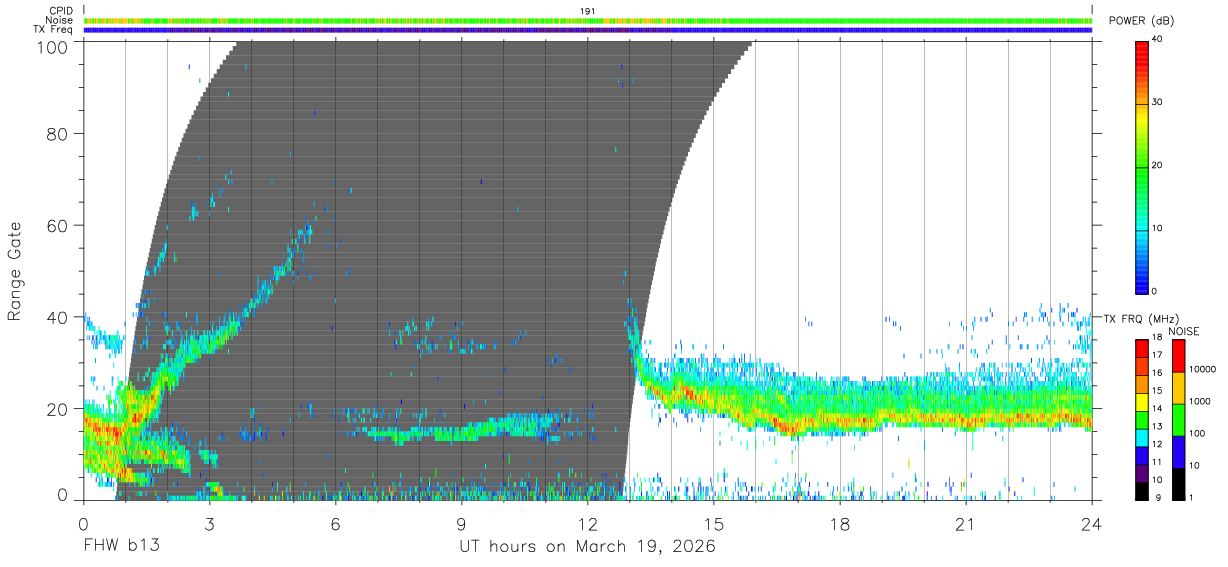Click the POWER (dB) colorbar label
Image resolution: width=1228 pixels, height=567 pixels.
pos(1141,21)
